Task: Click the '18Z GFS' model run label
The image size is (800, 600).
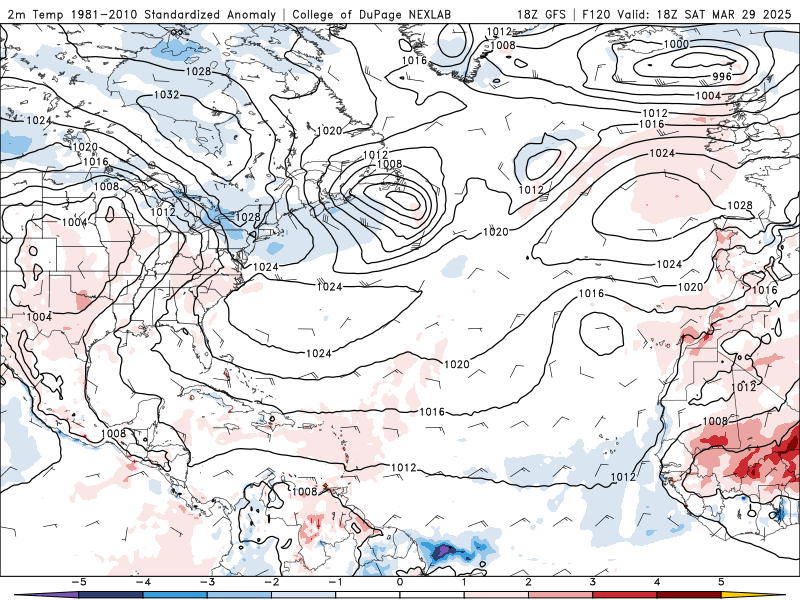Action: (541, 15)
